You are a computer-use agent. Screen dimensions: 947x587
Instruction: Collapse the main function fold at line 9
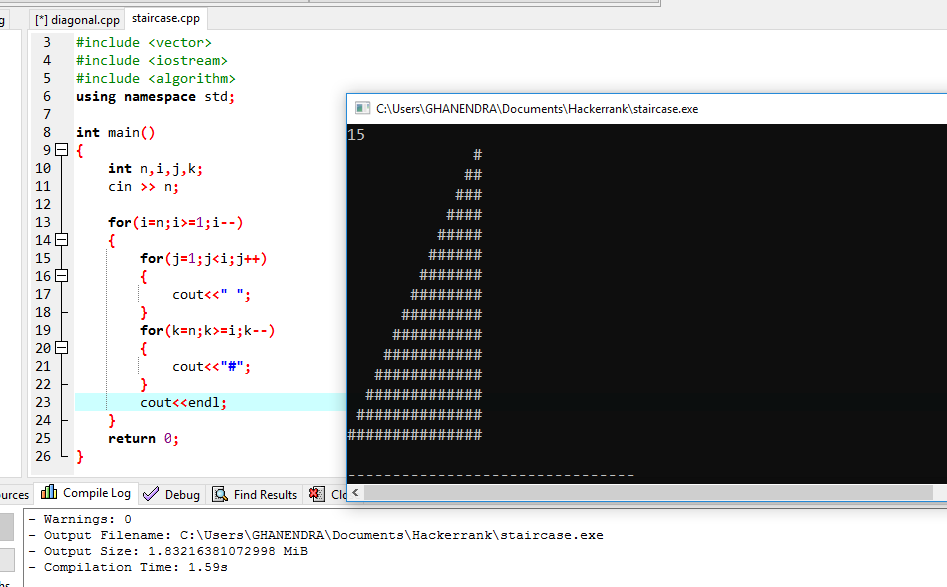tap(62, 149)
